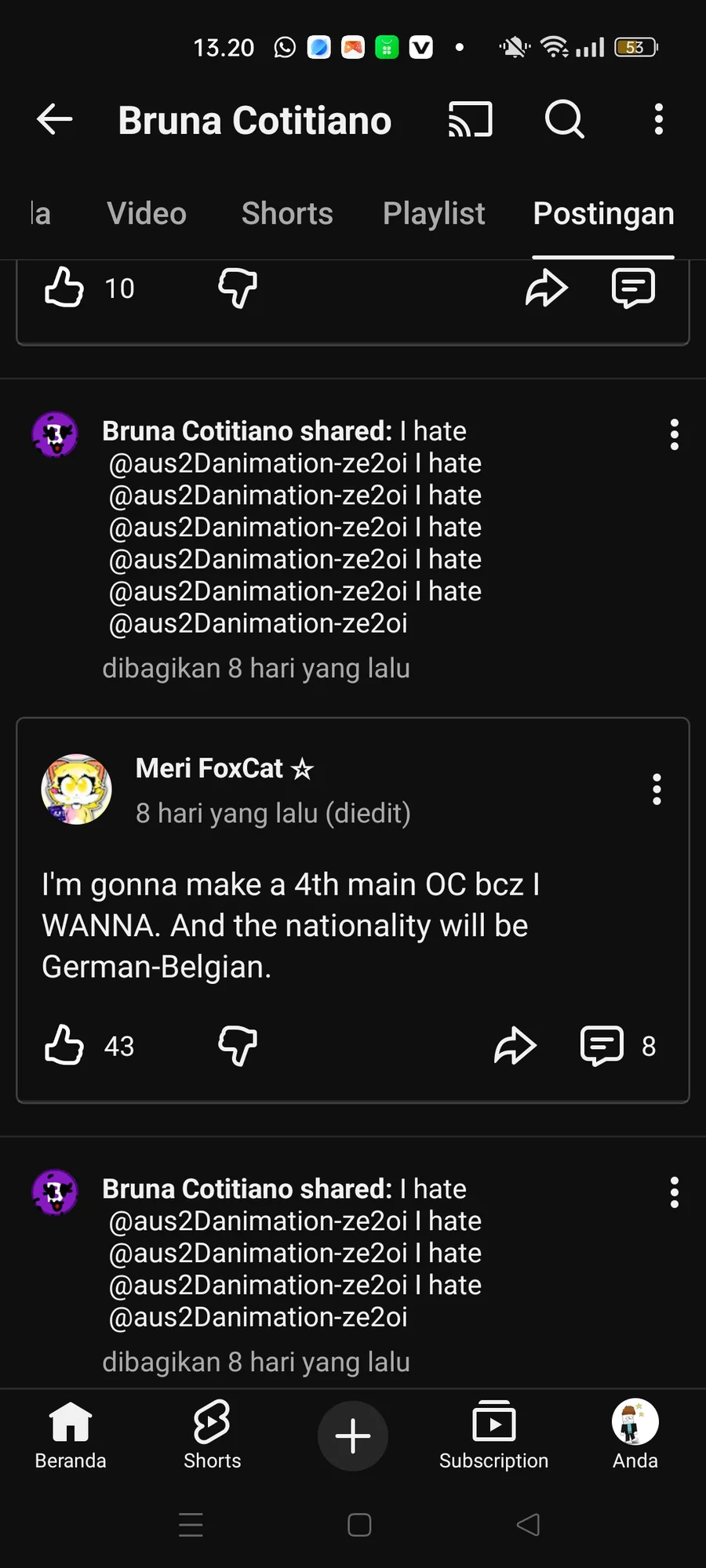Screen dimensions: 706x1568
Task: Open Shorts from the bottom navigation
Action: (x=212, y=1436)
